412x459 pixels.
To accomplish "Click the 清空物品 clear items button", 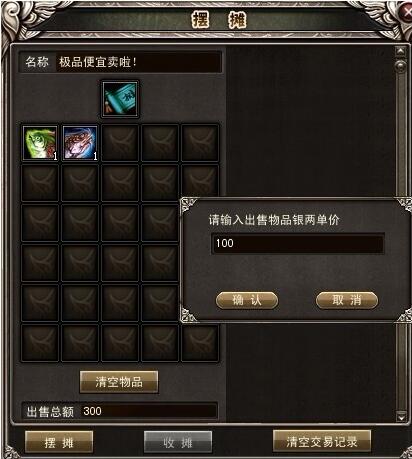I will 119,382.
